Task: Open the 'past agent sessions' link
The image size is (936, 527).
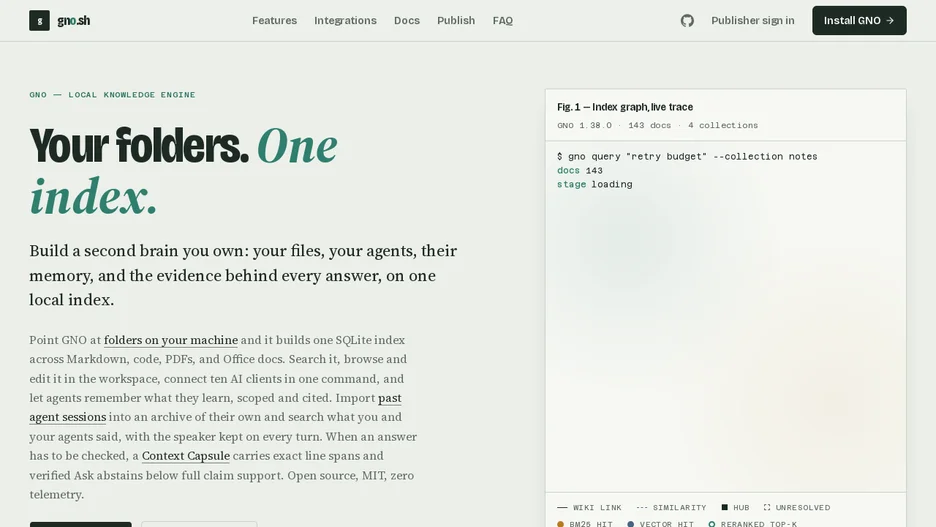Action: click(x=215, y=407)
